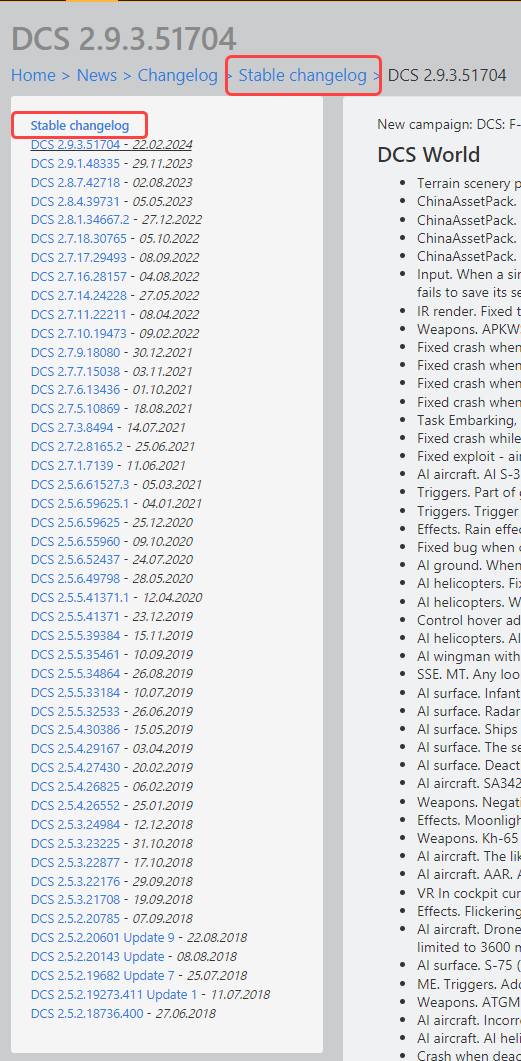
Task: Open DCS 2.7.6.13436 changelog
Action: click(75, 390)
